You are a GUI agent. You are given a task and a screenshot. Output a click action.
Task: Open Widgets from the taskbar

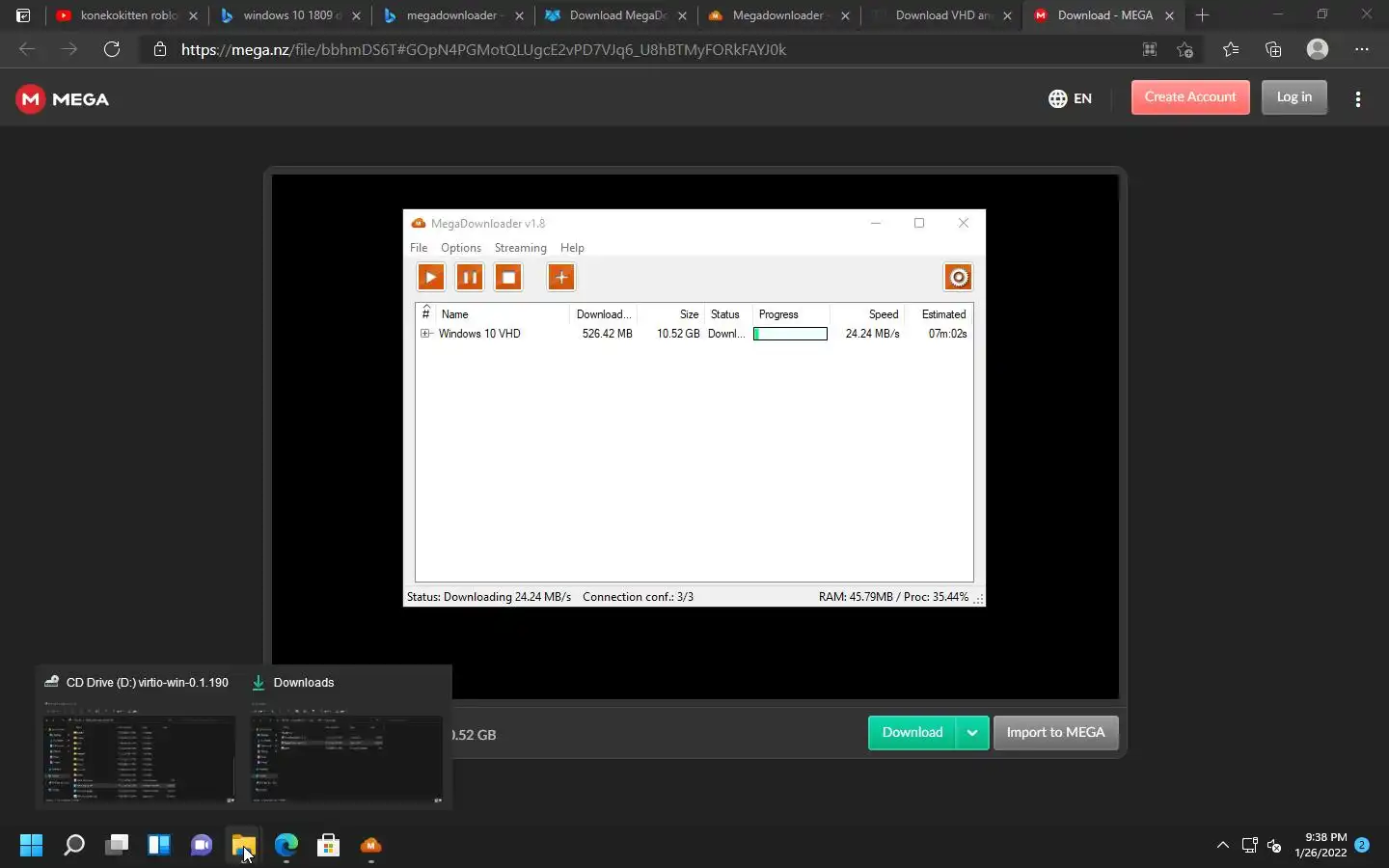(x=159, y=846)
